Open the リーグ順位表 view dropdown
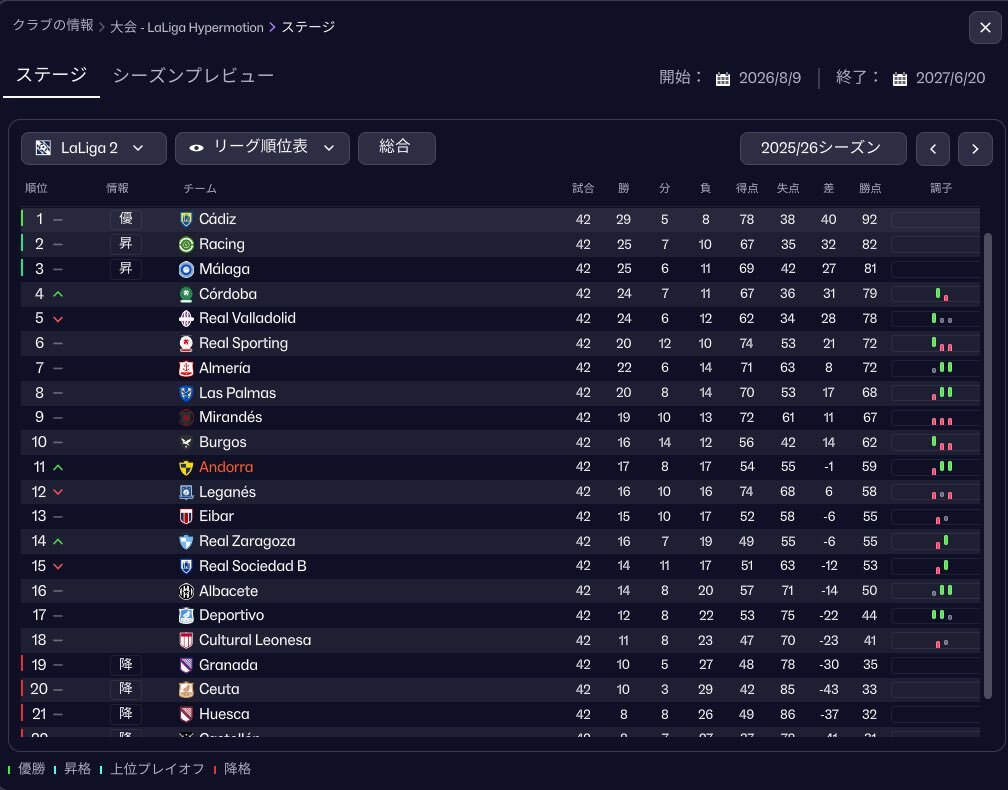1008x790 pixels. pyautogui.click(x=262, y=148)
